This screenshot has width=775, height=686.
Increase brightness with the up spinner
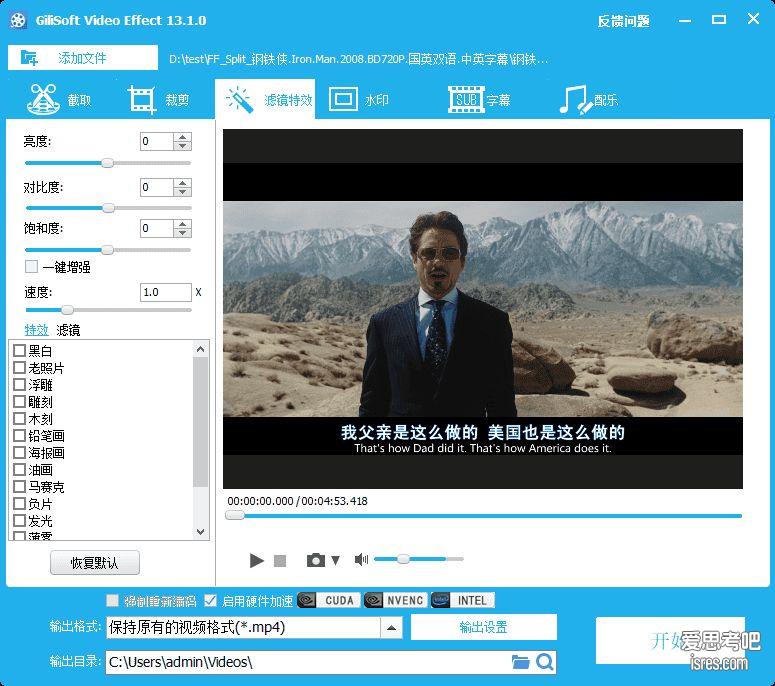[x=183, y=137]
